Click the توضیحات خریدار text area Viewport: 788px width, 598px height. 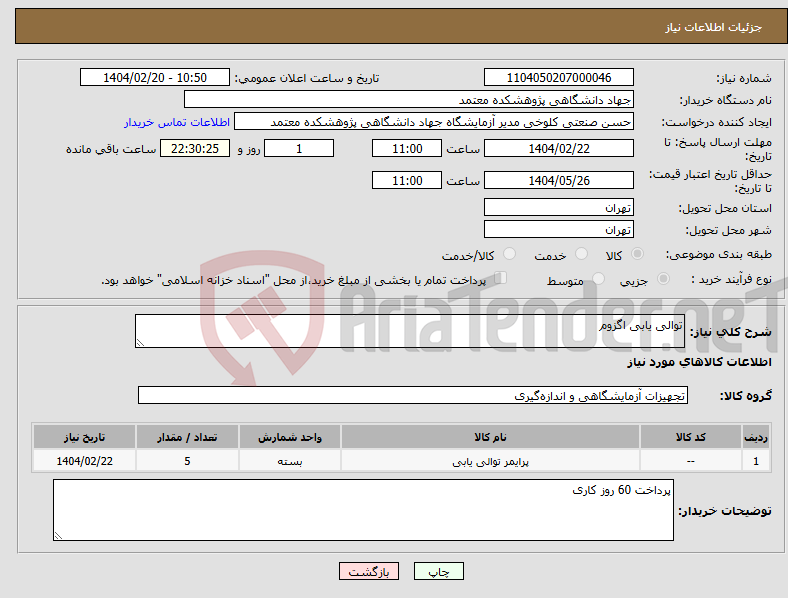click(363, 510)
